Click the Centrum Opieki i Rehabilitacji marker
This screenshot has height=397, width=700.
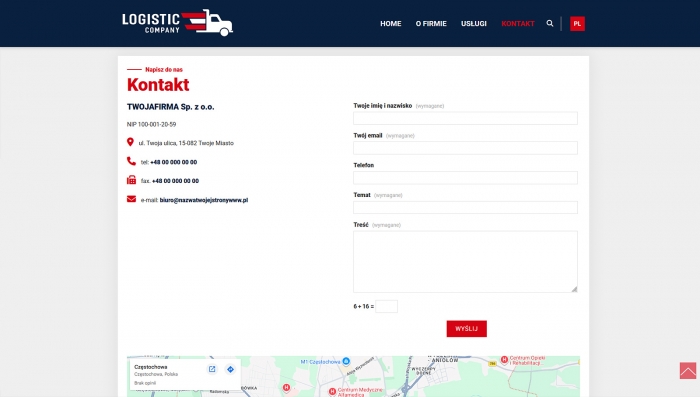click(x=504, y=359)
